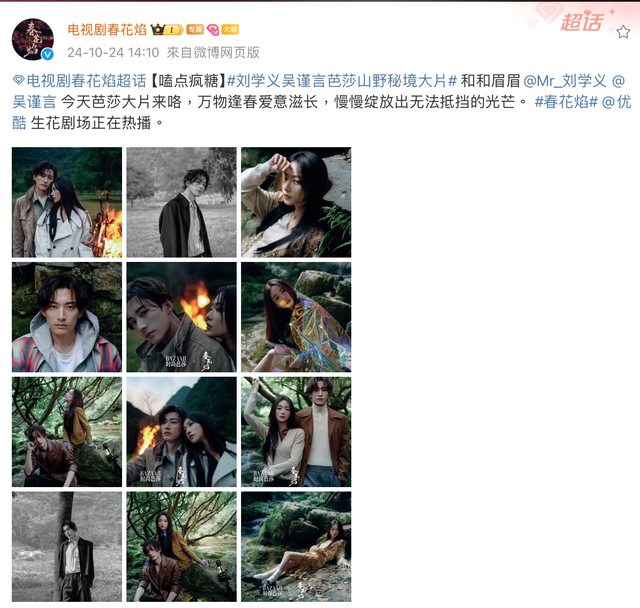Open the @Mr_刘学义 mention
This screenshot has width=640, height=608.
[x=565, y=81]
